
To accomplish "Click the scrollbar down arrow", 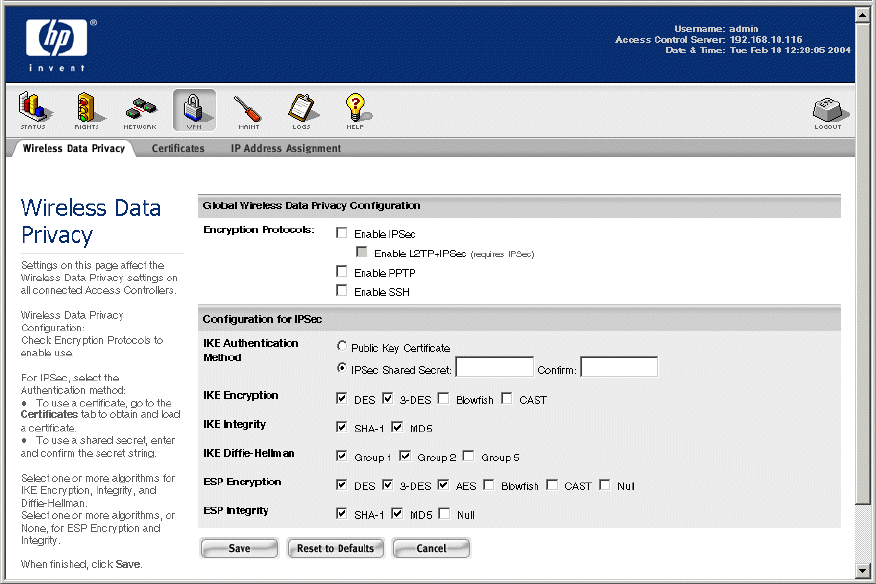I will click(863, 571).
